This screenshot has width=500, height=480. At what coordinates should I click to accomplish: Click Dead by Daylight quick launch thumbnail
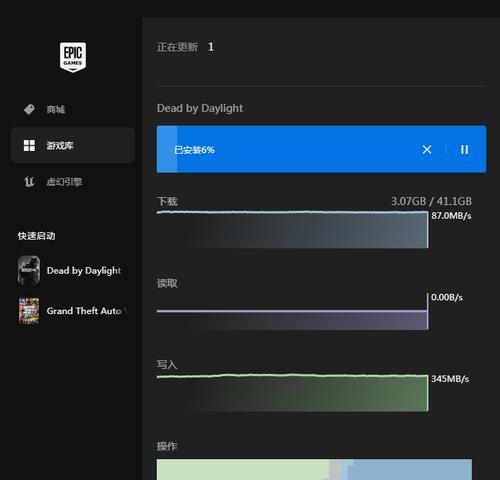[x=29, y=270]
